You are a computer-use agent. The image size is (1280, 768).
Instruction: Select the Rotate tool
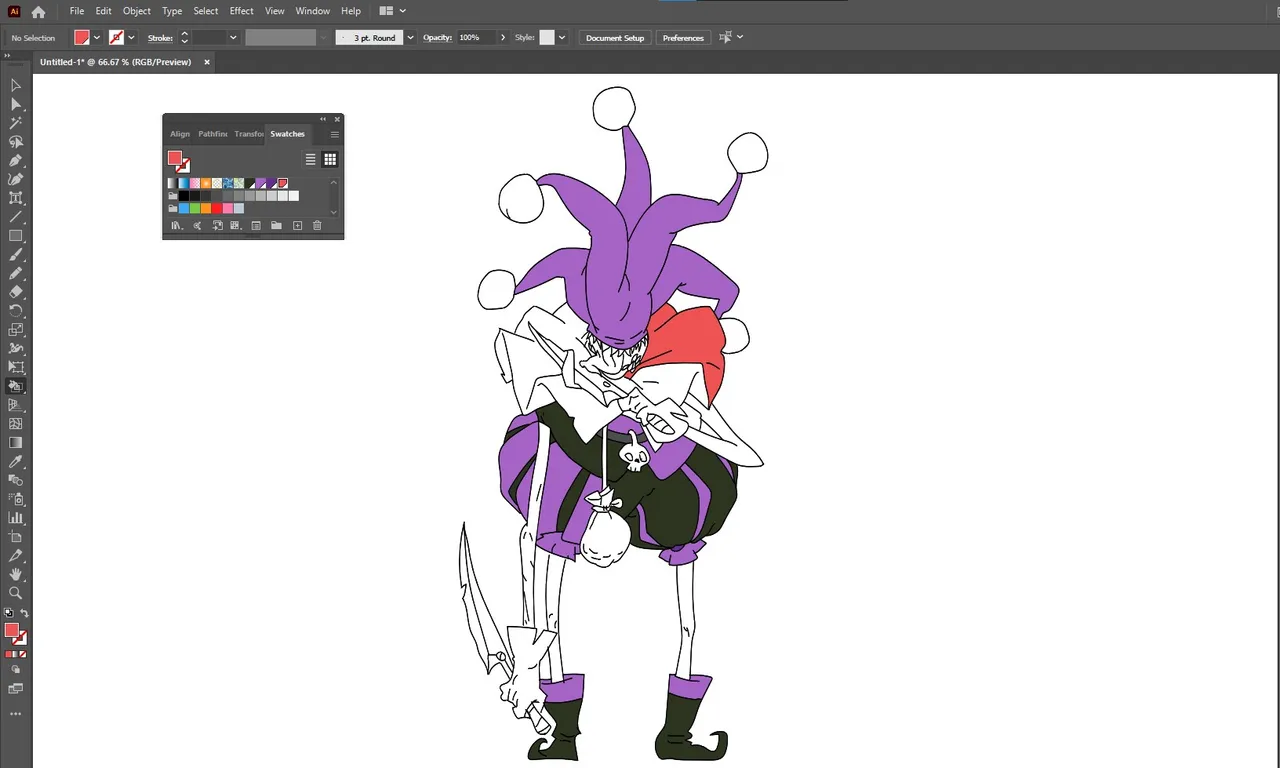[15, 311]
